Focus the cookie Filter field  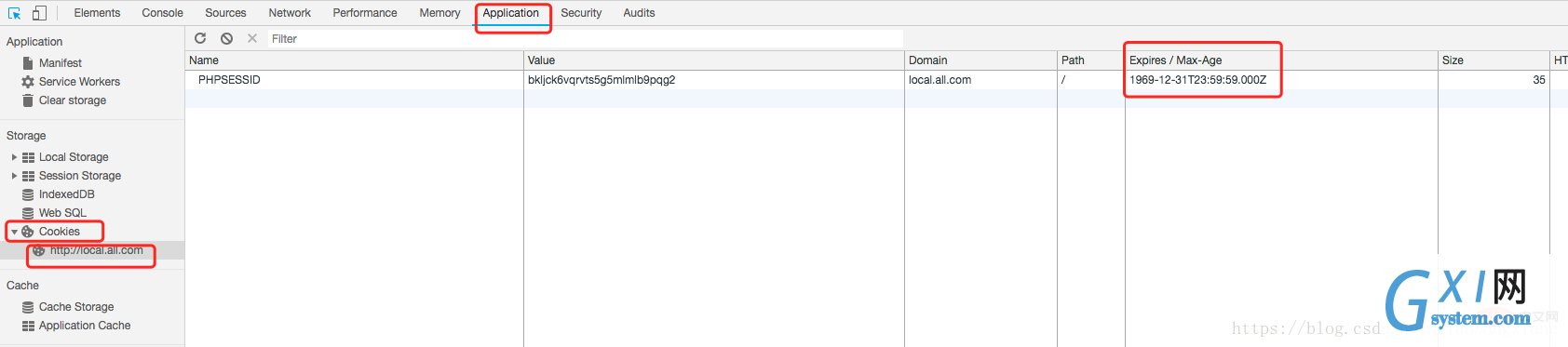click(x=585, y=39)
